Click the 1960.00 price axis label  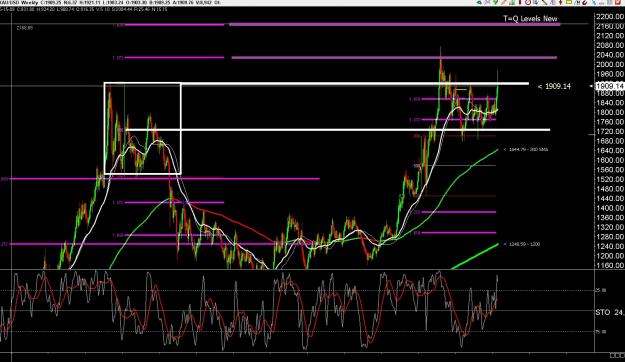[610, 74]
